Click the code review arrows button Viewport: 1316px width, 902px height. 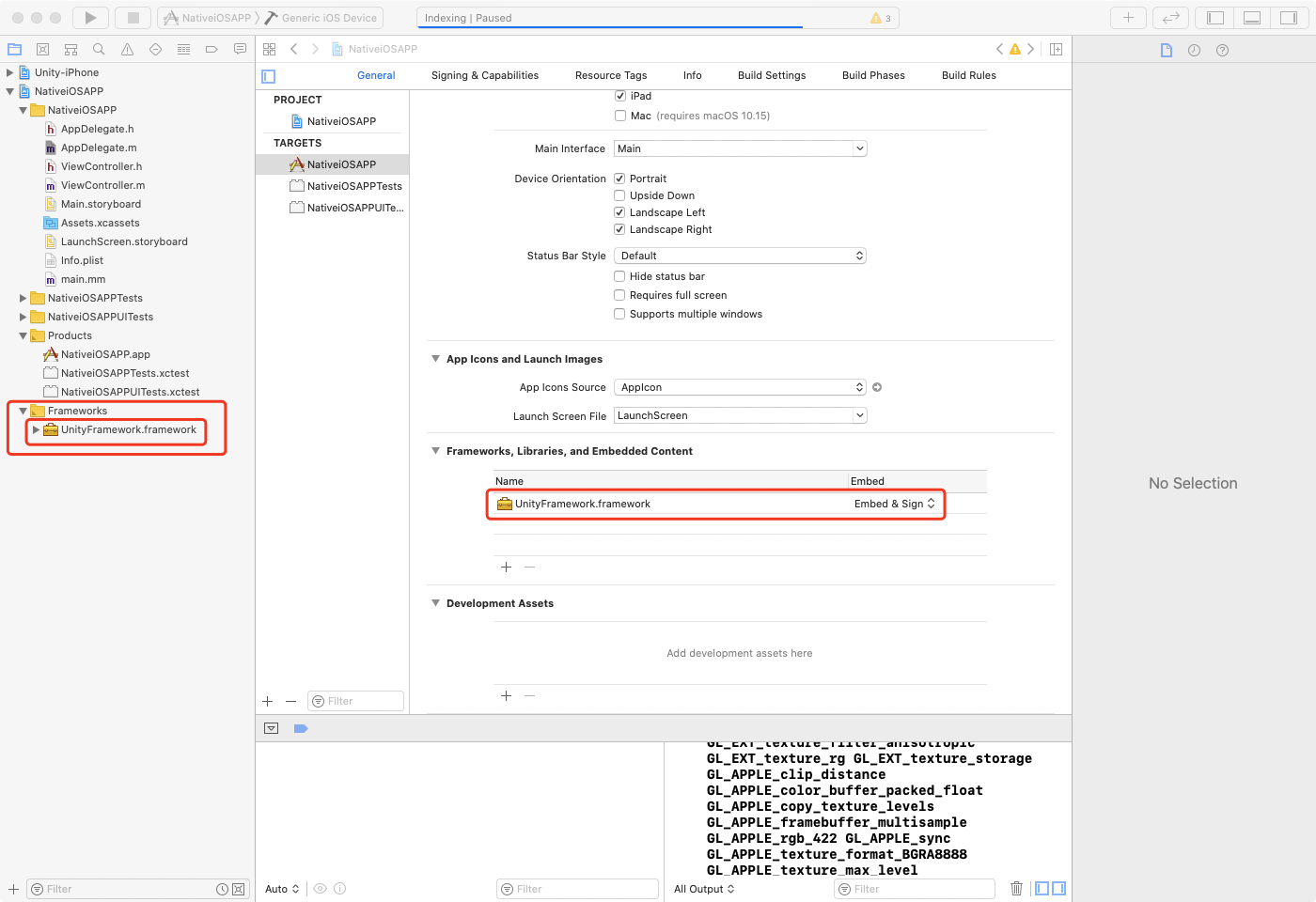click(x=1170, y=18)
